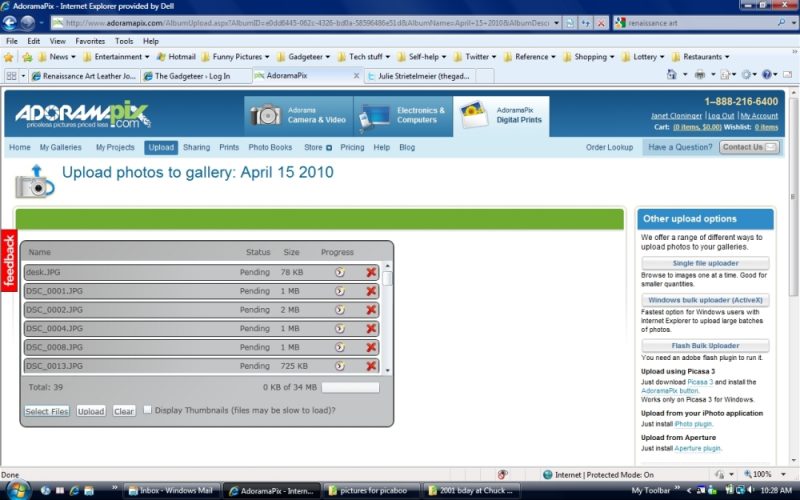800x500 pixels.
Task: Open the Adorama Camera & Video section
Action: pos(297,115)
